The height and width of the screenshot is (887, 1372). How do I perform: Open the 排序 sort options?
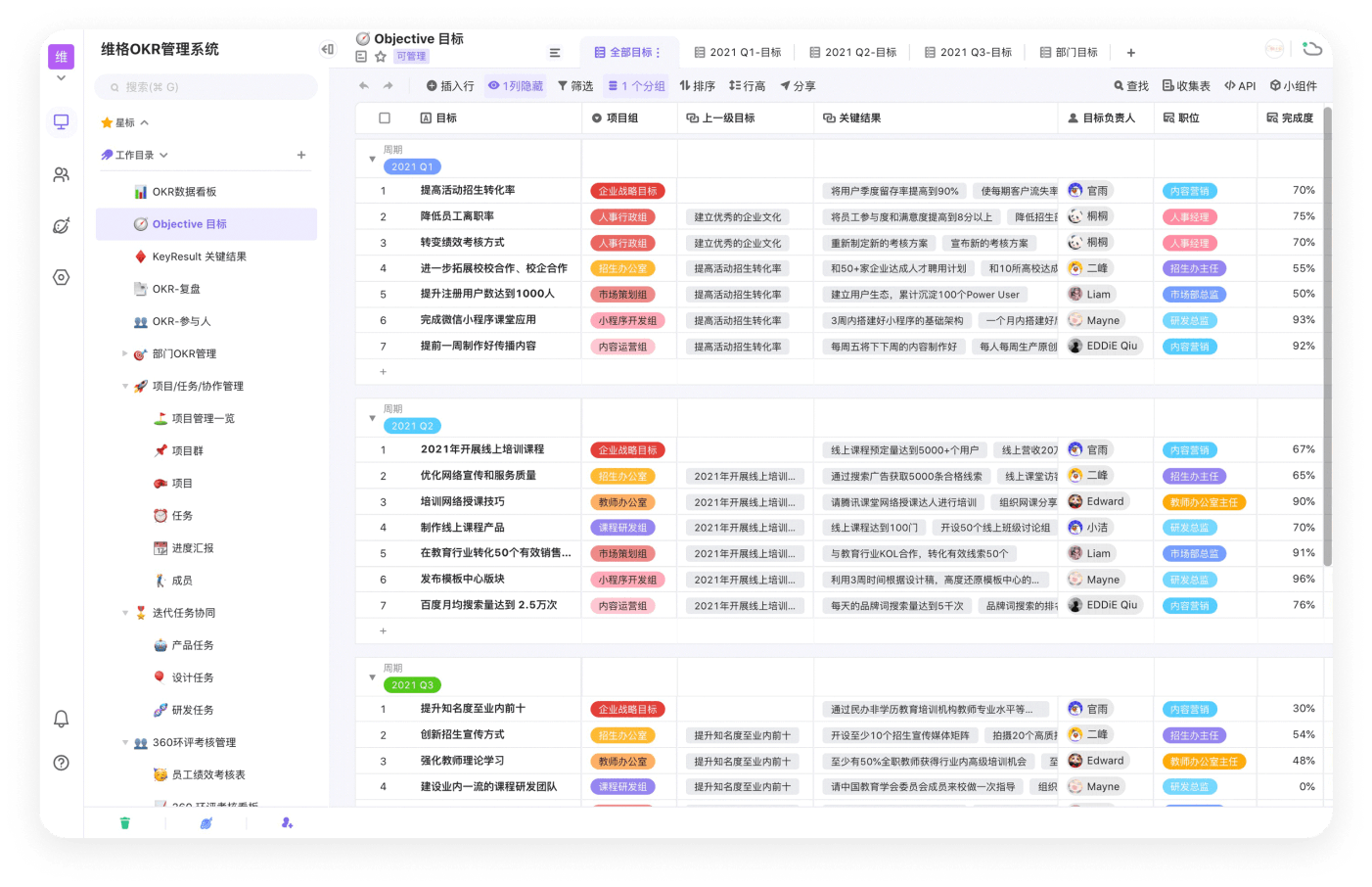(697, 85)
